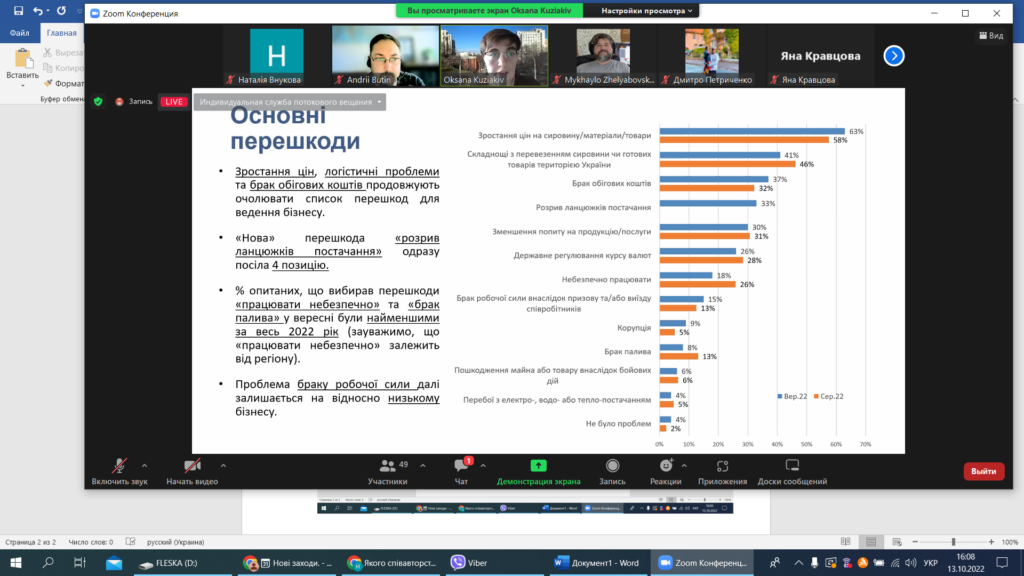Expand chat options arrow

[x=483, y=466]
